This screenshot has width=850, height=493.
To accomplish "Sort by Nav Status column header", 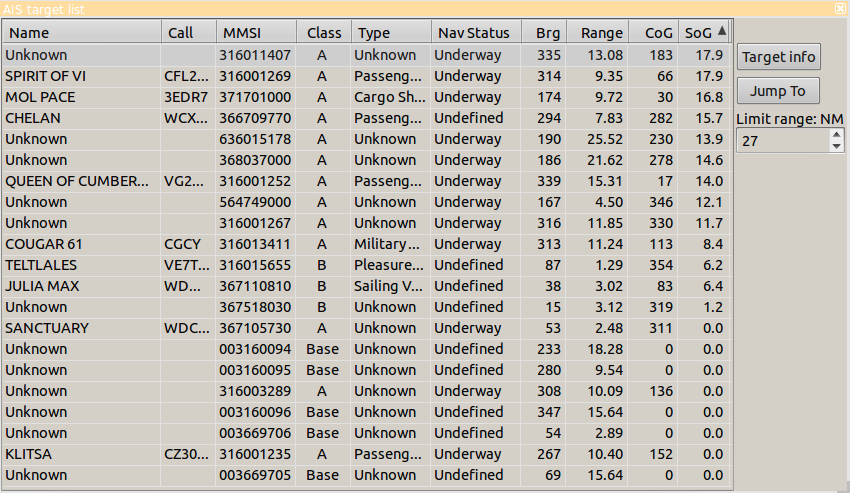I will pyautogui.click(x=475, y=33).
